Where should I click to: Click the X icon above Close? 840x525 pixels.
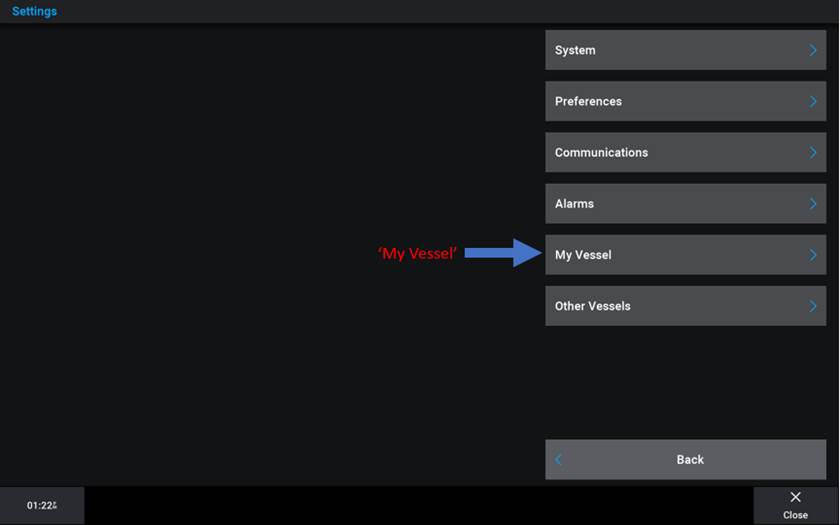(x=795, y=497)
